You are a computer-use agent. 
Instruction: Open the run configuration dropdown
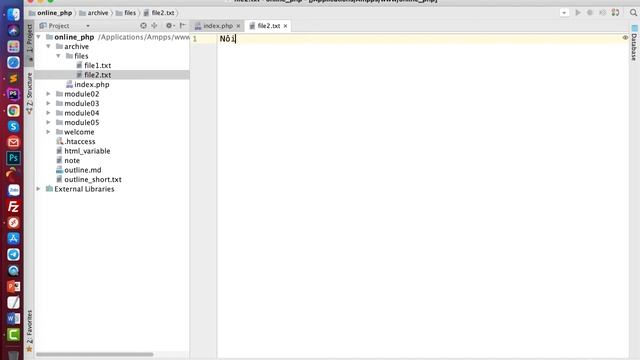(x=564, y=13)
